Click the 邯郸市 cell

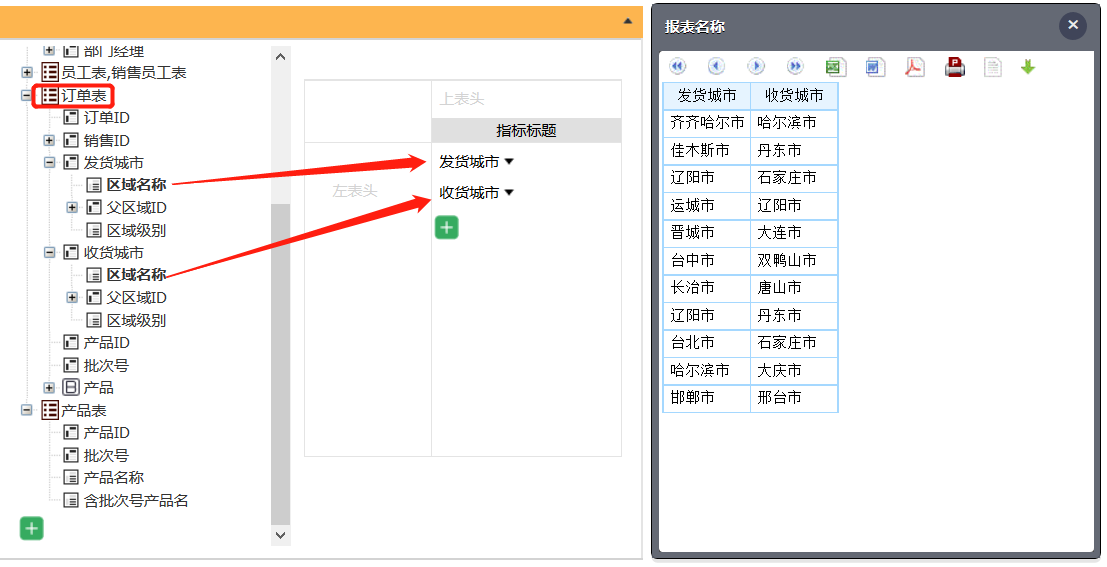pyautogui.click(x=707, y=398)
